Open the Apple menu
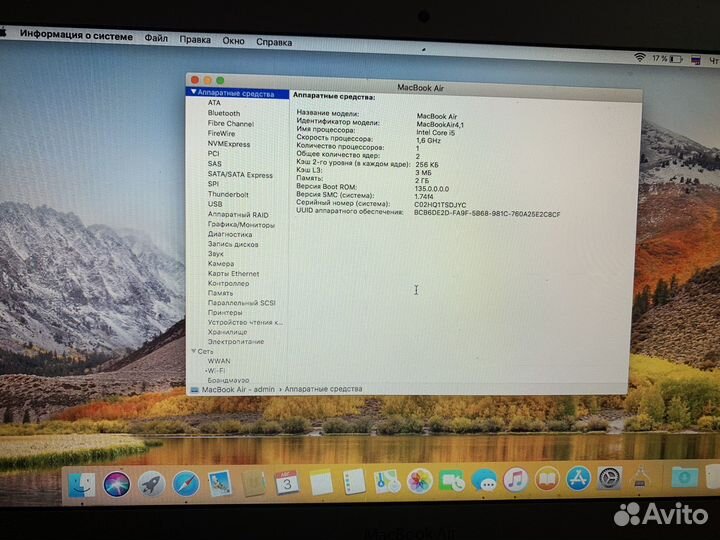The width and height of the screenshot is (720, 540). click(3, 33)
